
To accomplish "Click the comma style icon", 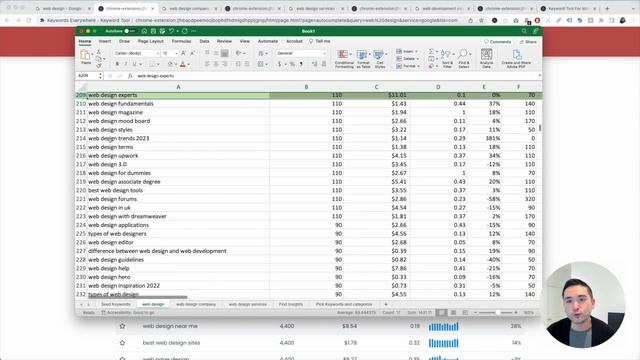I will point(301,64).
